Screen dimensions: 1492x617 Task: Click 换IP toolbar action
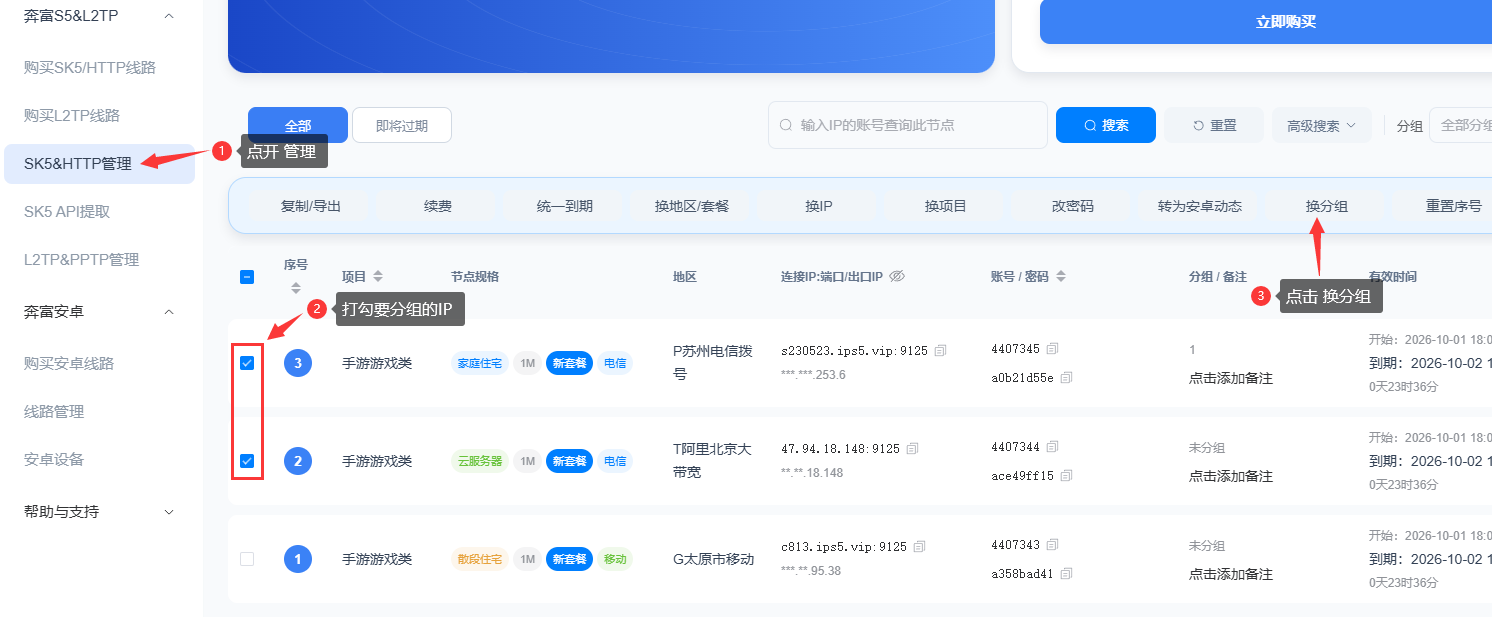point(819,206)
